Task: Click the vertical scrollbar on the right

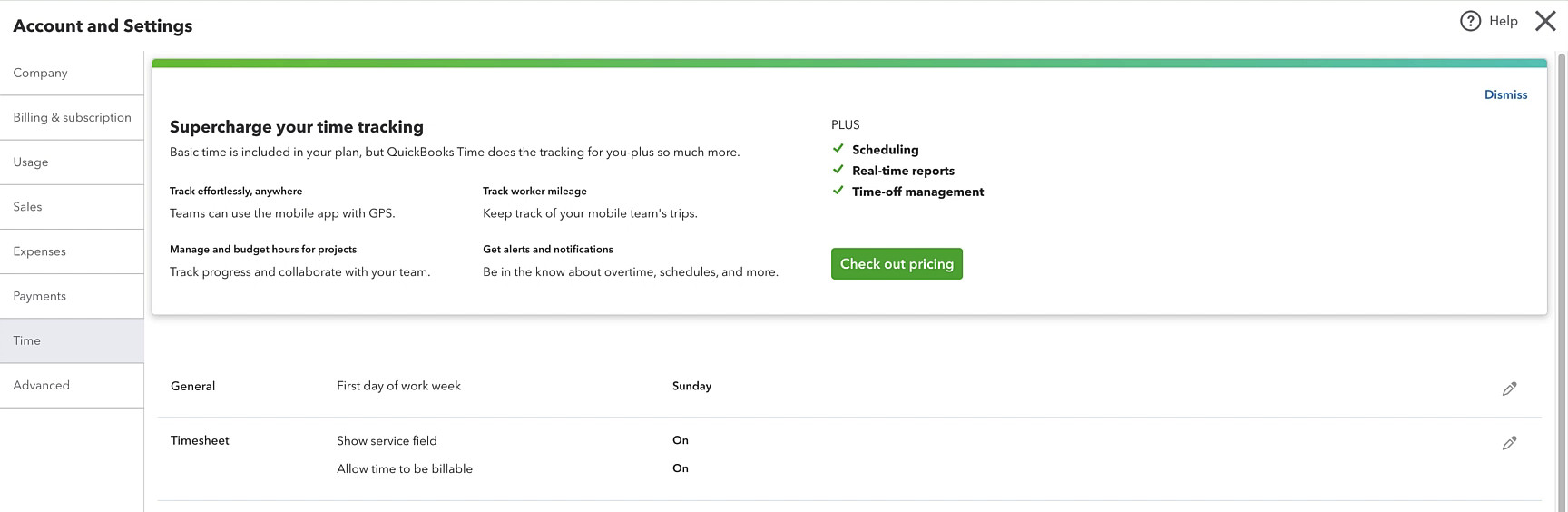Action: point(1562,281)
